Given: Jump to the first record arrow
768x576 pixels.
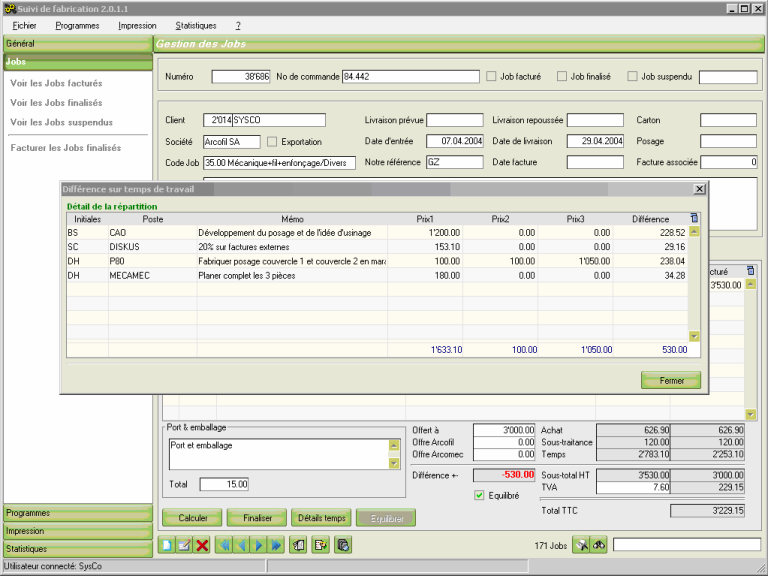Looking at the screenshot, I should 224,545.
